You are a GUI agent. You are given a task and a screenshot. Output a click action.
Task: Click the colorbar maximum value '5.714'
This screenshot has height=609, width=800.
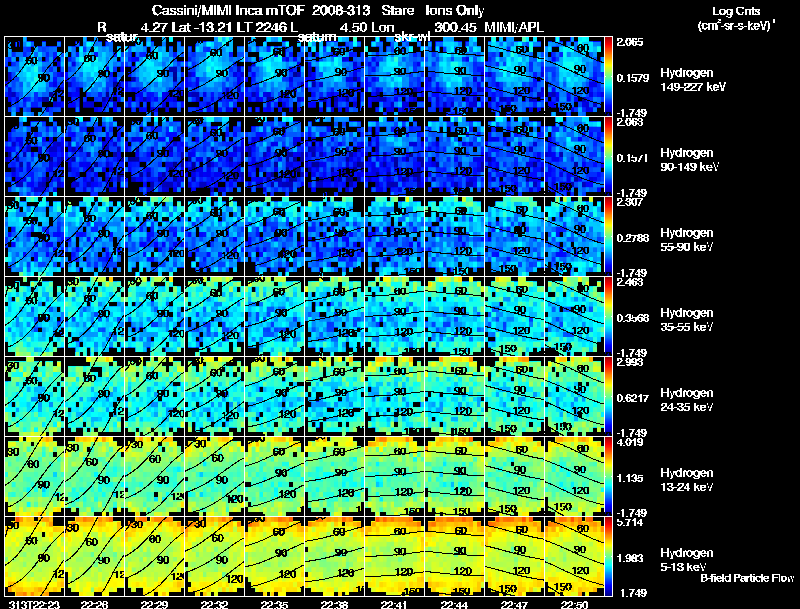[630, 522]
